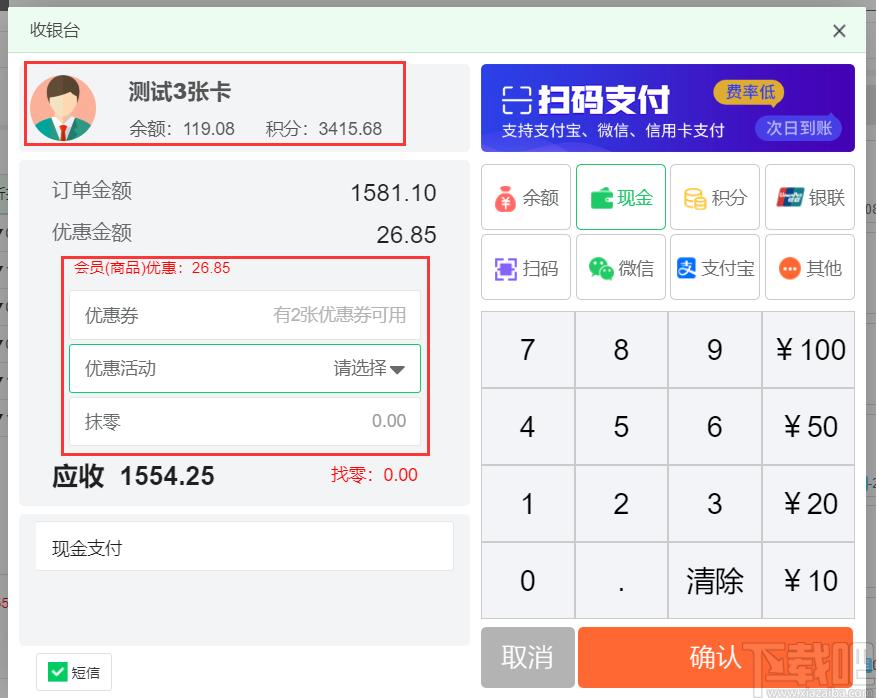Tap keypad digit 9

(x=714, y=350)
